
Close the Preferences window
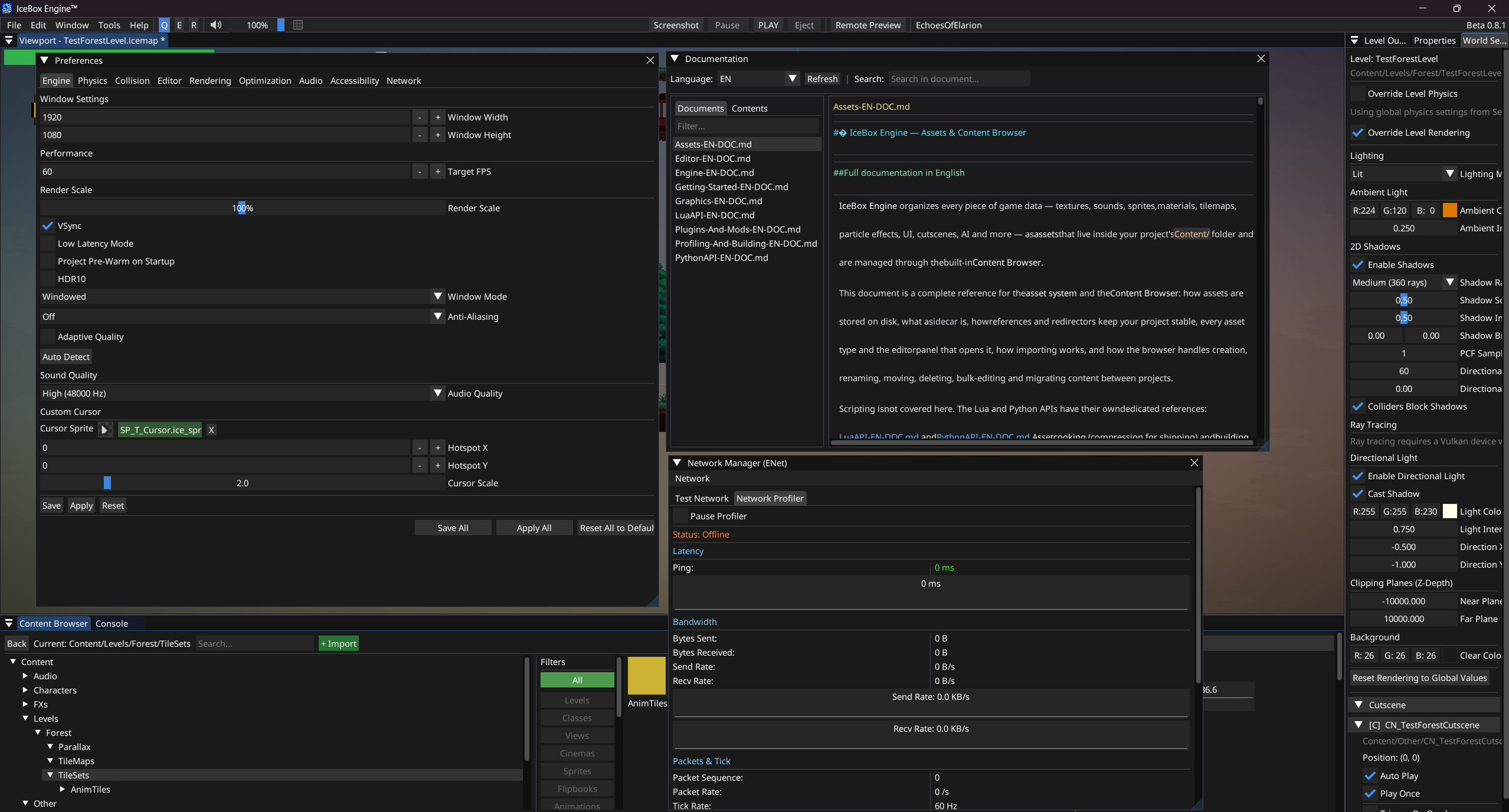(x=650, y=60)
